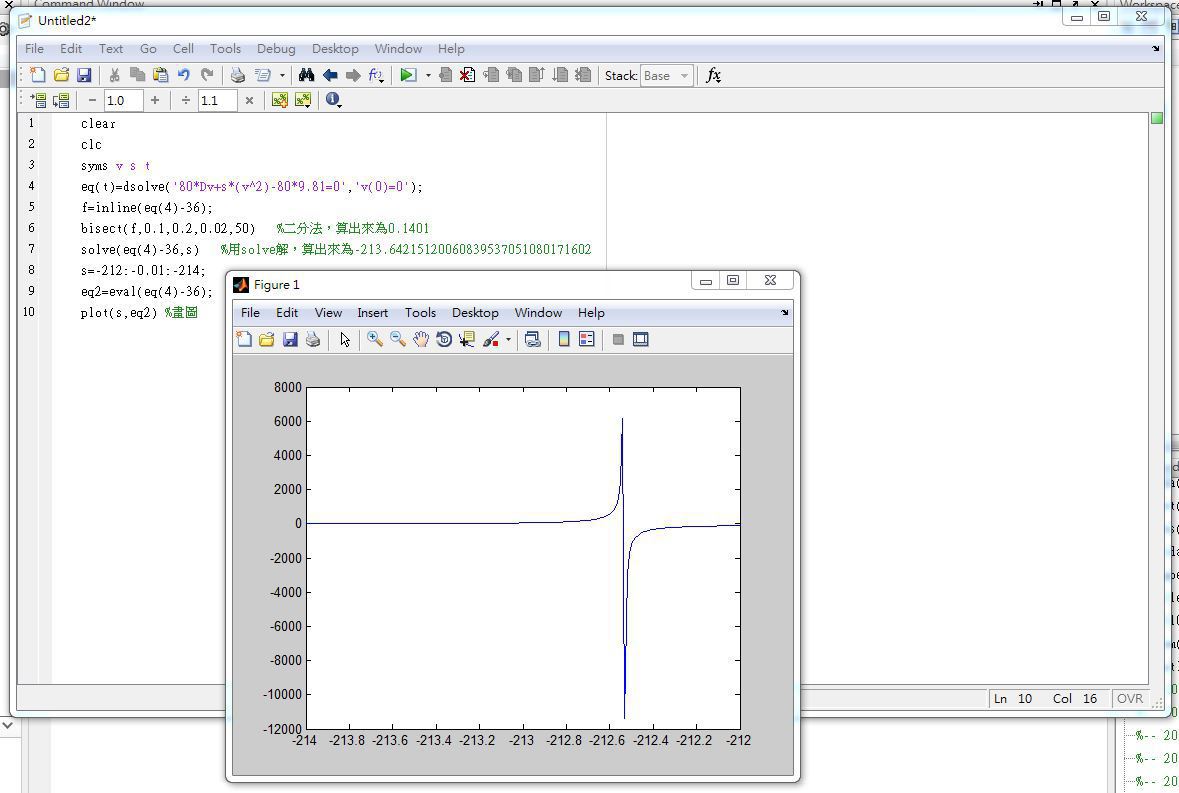Paste clipboard into the editor
This screenshot has height=793, width=1179.
pyautogui.click(x=160, y=75)
